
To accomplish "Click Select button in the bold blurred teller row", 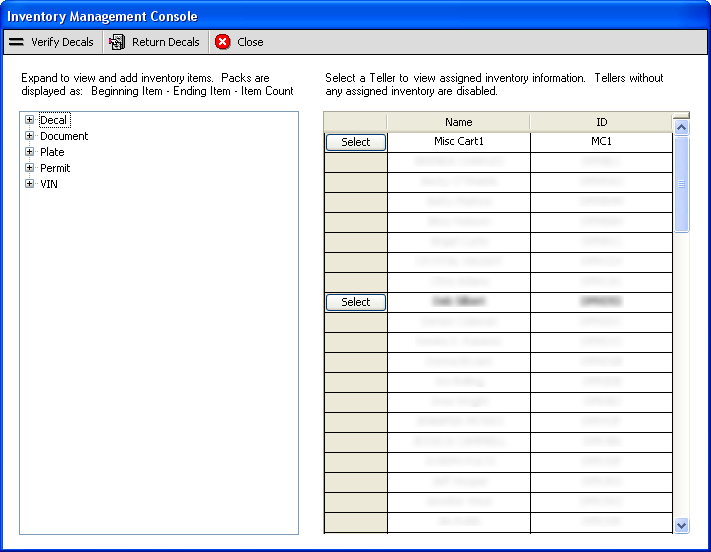I will coord(356,302).
